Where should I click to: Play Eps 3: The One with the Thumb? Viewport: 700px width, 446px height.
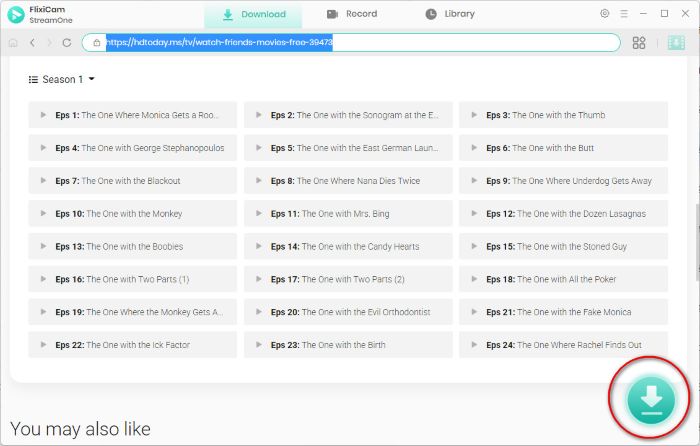pos(563,115)
